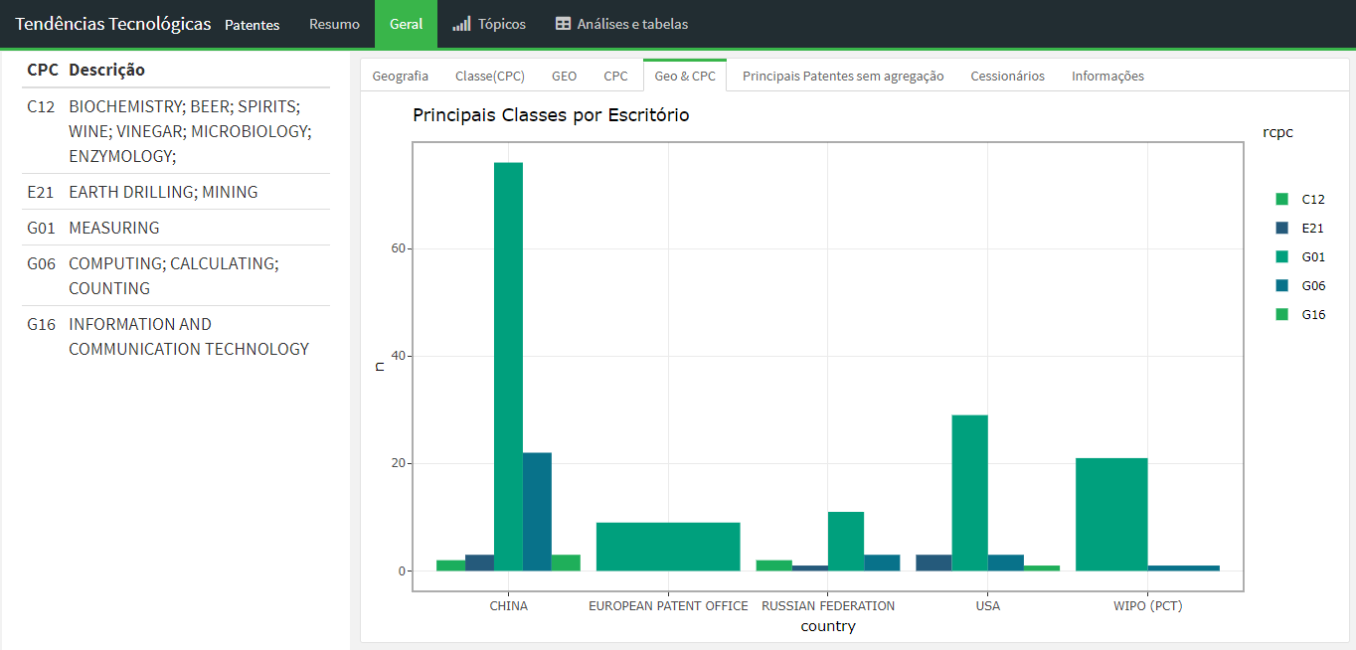Select the EARTH DRILLING; MINING table row
Image resolution: width=1356 pixels, height=650 pixels.
[176, 192]
